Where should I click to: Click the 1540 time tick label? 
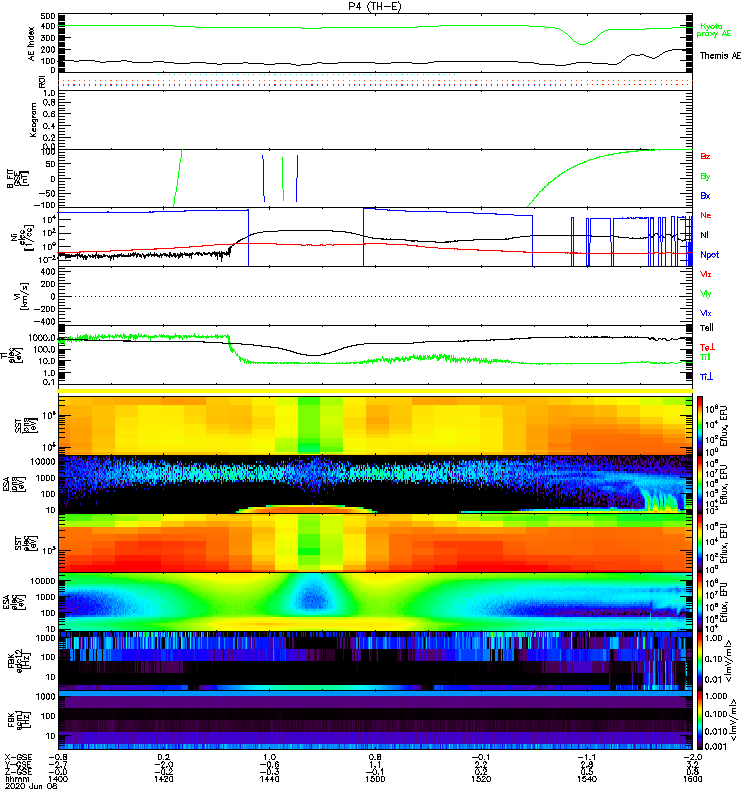pos(587,779)
